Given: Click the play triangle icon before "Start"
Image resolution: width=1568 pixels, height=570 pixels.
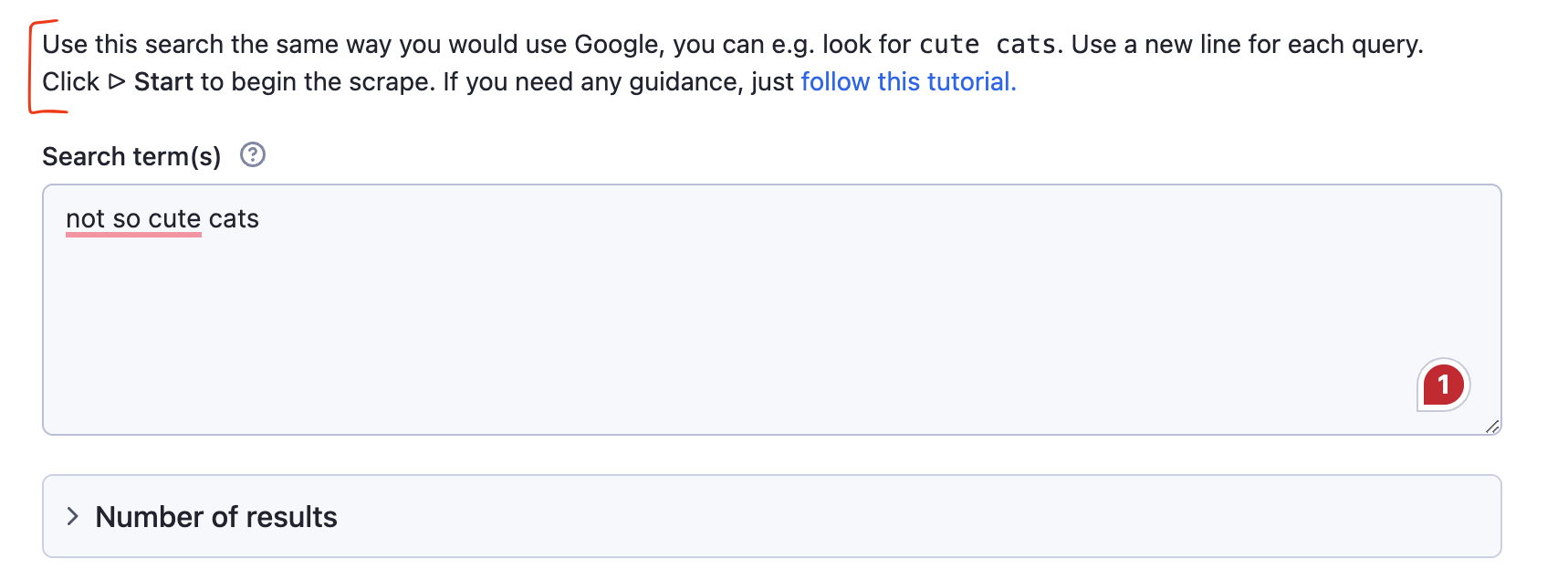Looking at the screenshot, I should 117,81.
